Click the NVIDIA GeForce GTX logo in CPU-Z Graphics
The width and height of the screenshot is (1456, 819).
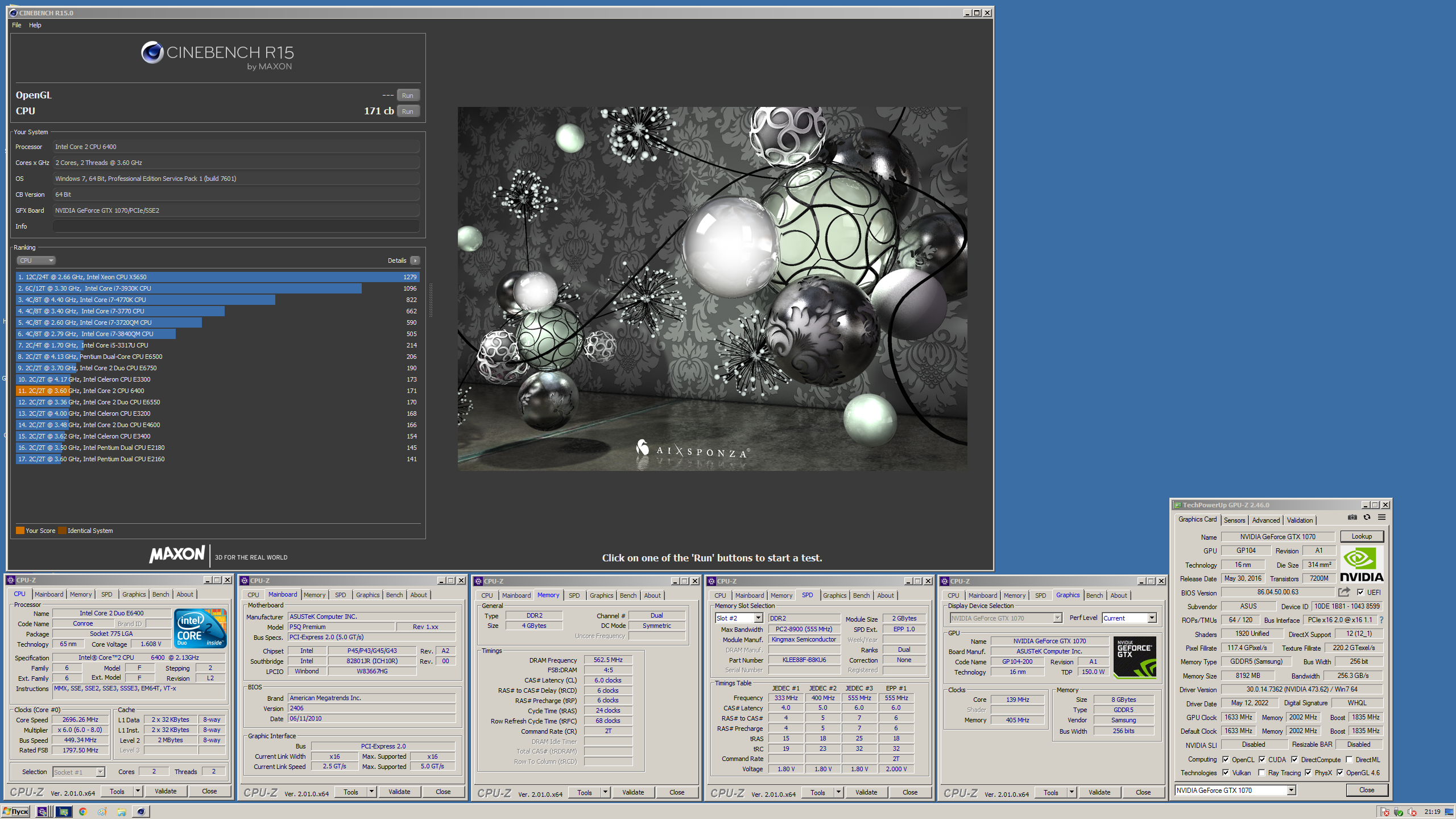pos(1135,657)
